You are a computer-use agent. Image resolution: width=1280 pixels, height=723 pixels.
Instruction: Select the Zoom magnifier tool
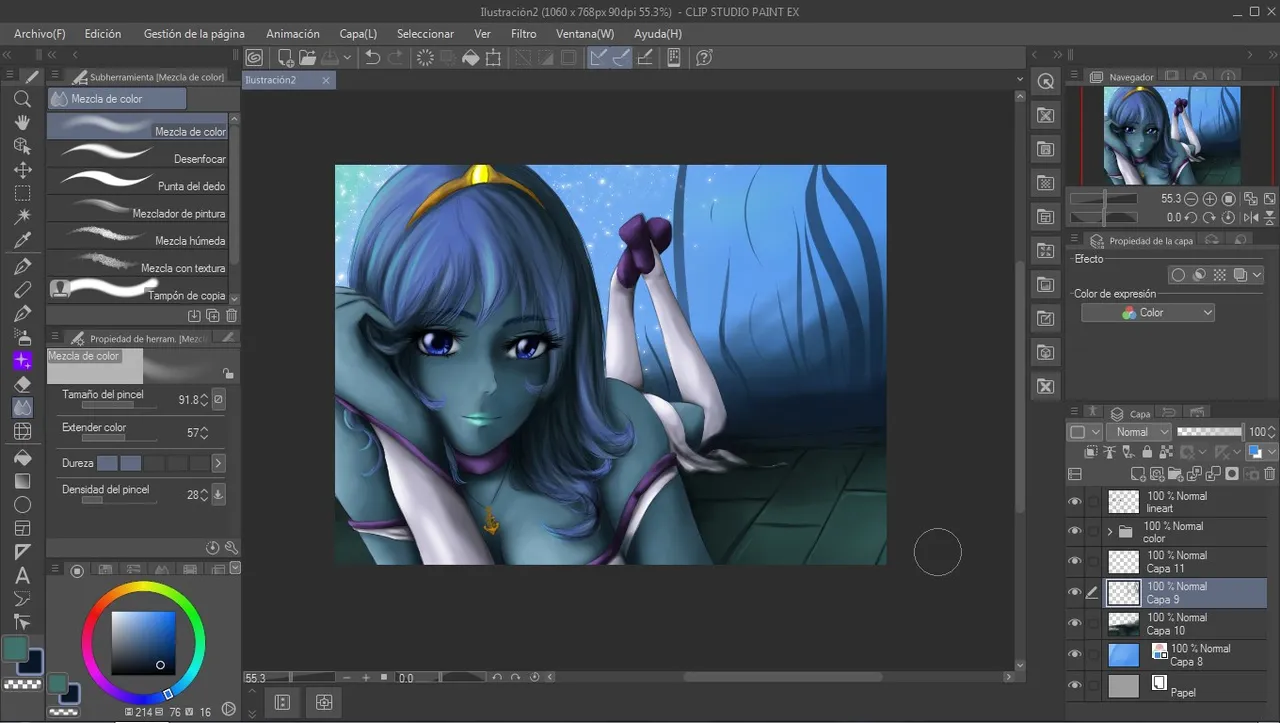[22, 99]
